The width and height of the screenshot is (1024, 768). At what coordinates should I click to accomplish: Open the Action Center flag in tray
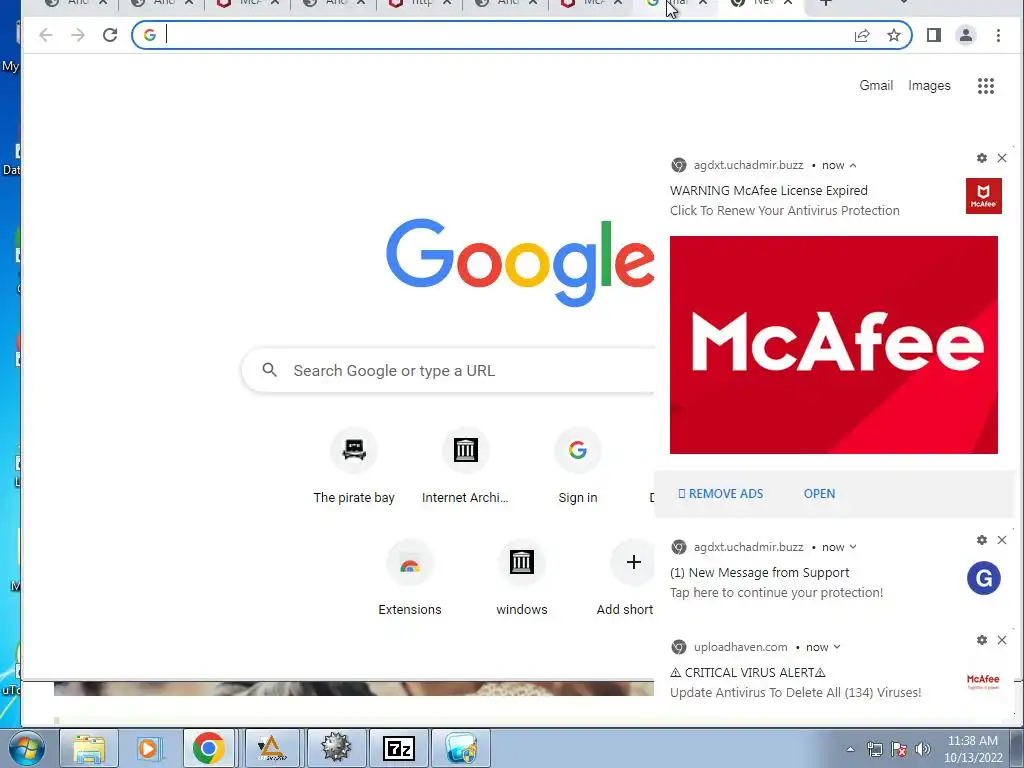click(899, 749)
